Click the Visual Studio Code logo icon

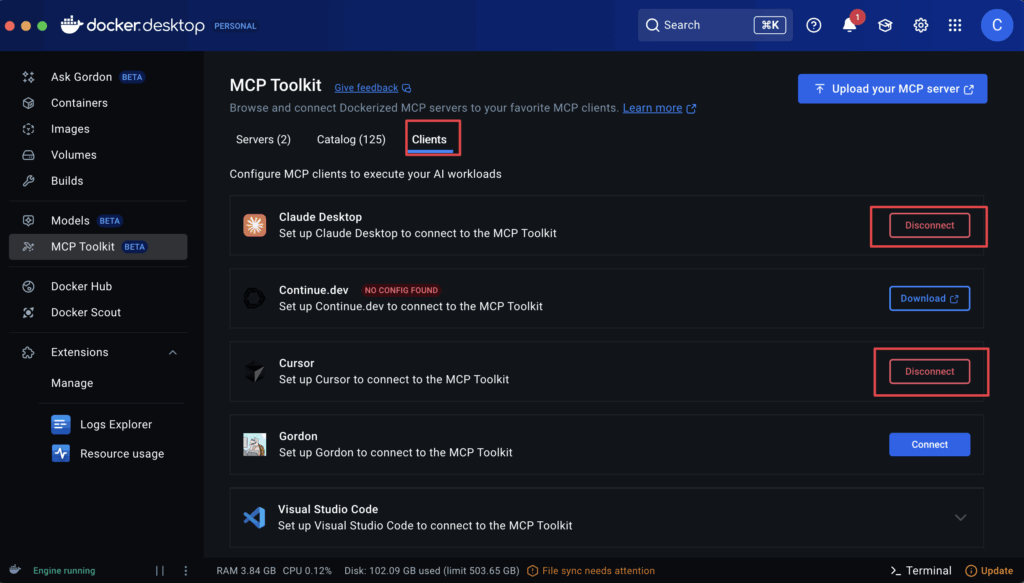(255, 518)
